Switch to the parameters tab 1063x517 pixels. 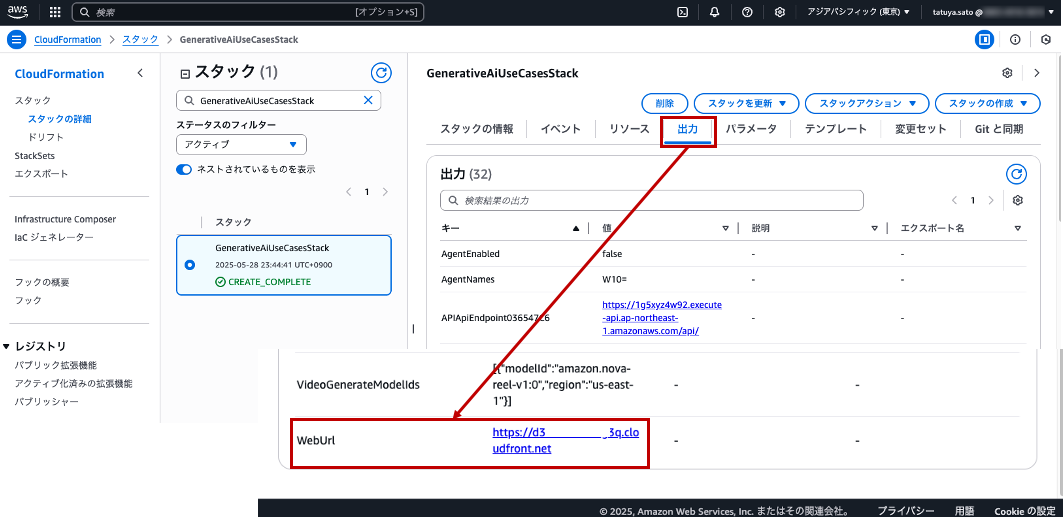[751, 129]
